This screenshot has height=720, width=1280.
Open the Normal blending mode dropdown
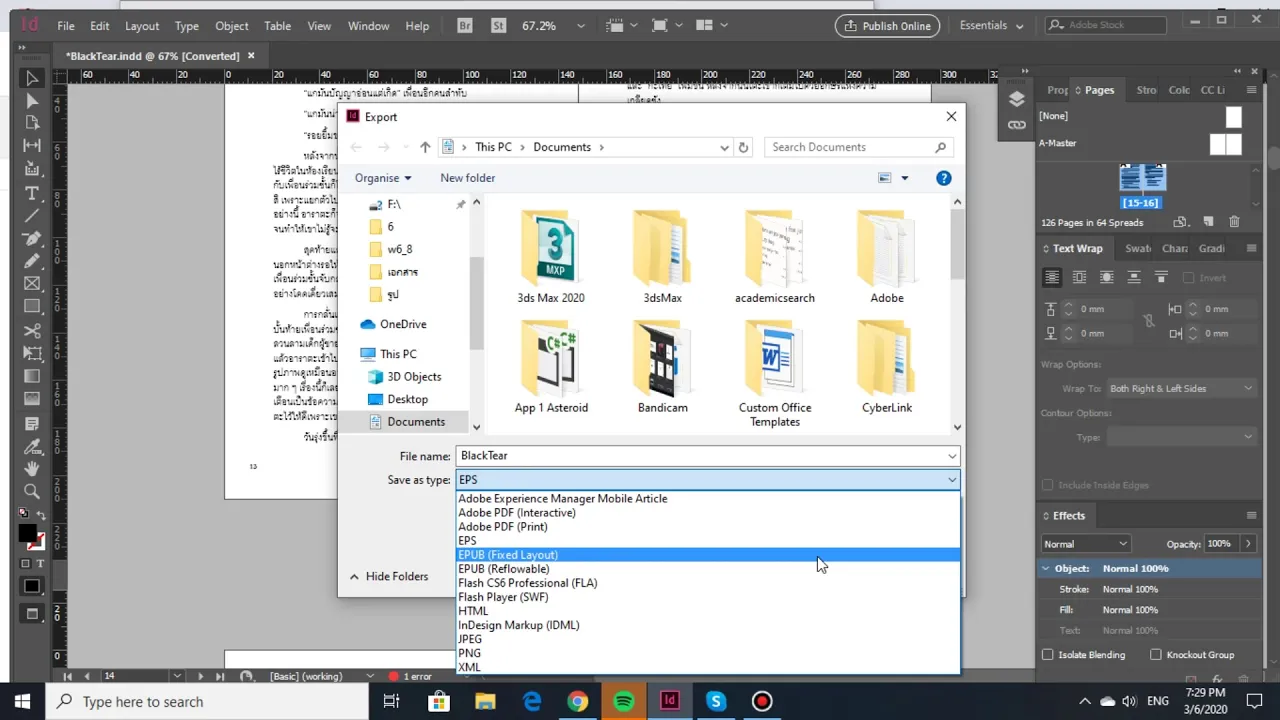tap(1085, 544)
